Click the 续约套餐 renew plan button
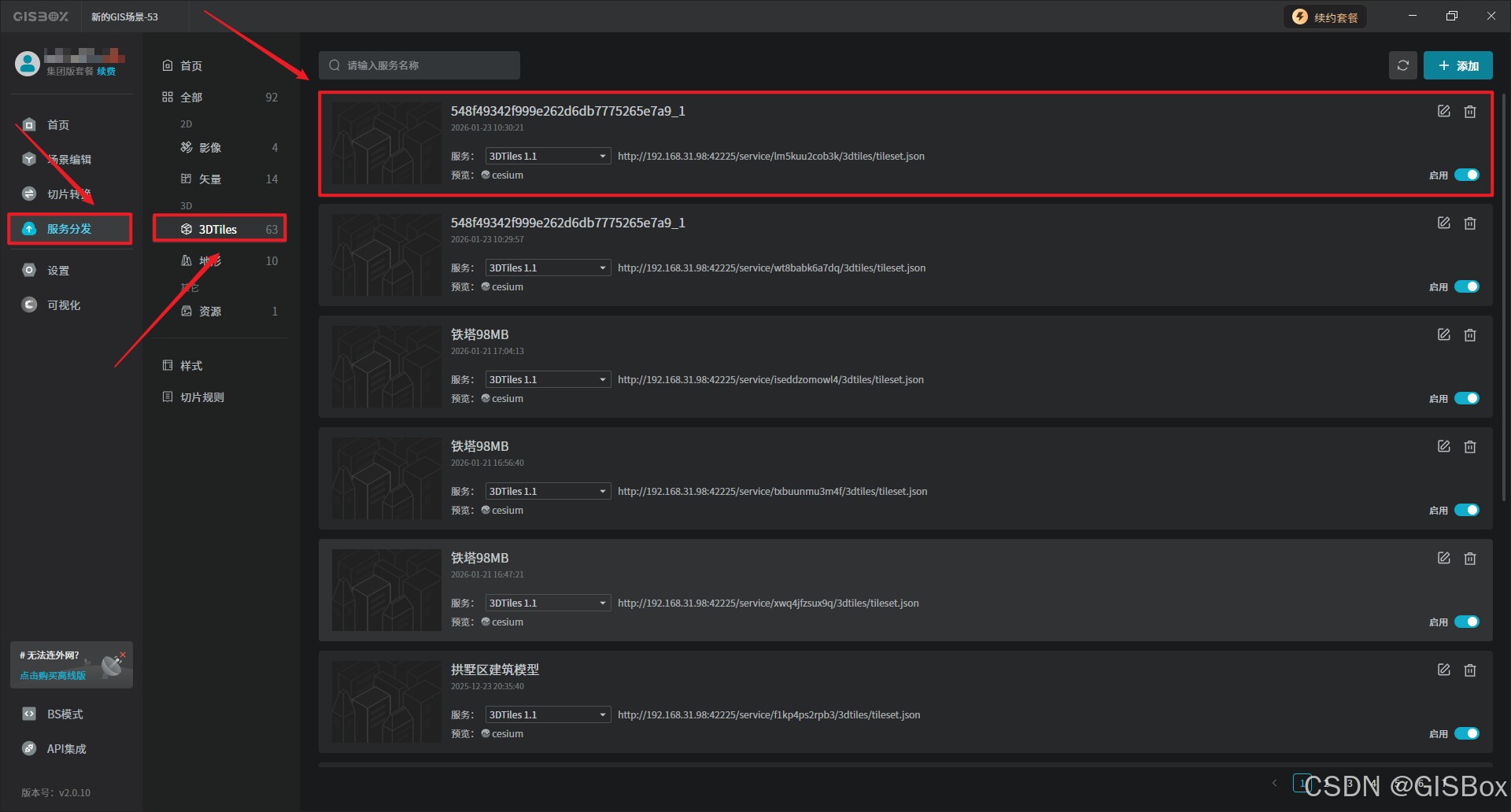 (x=1325, y=17)
